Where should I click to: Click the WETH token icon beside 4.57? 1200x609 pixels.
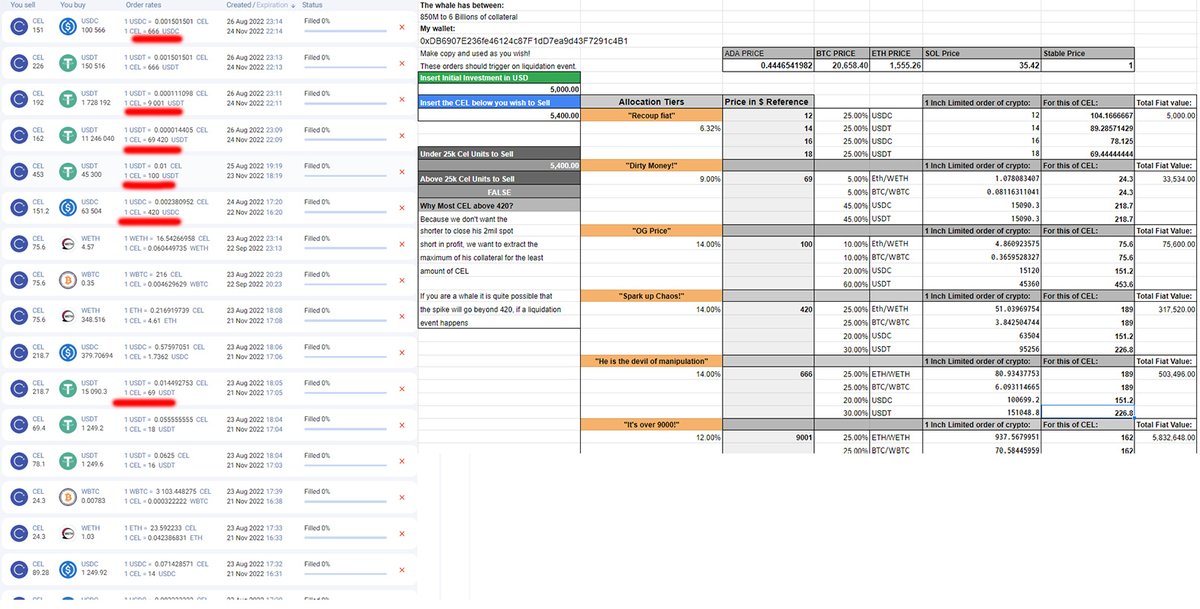click(68, 243)
